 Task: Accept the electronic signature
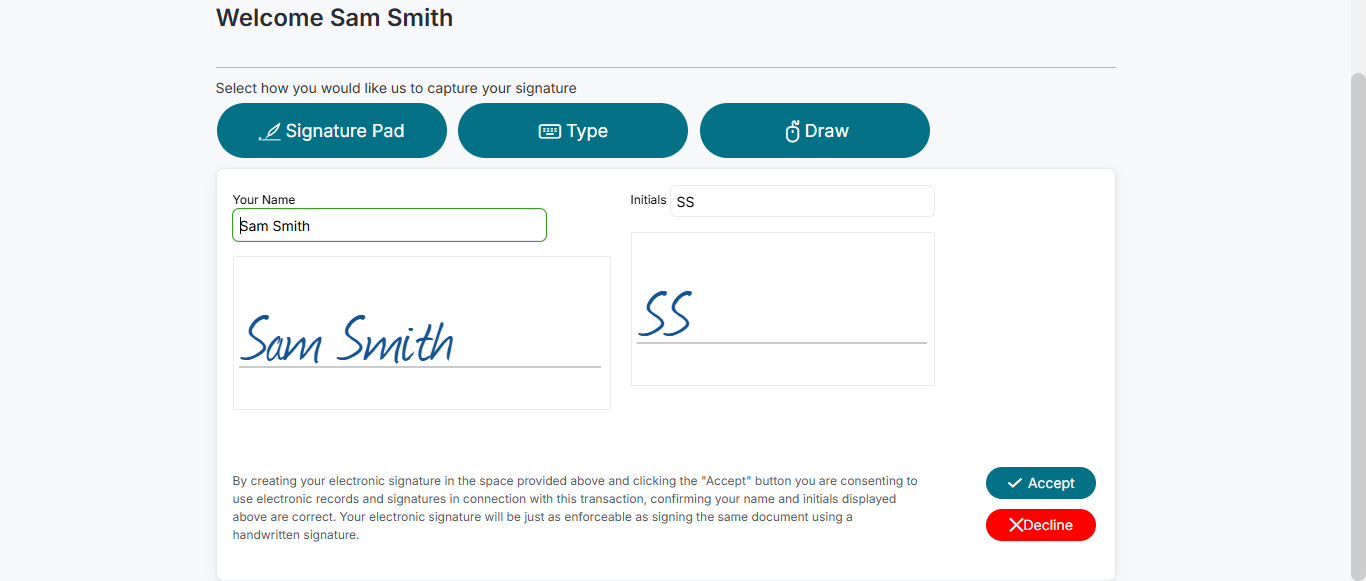coord(1041,483)
